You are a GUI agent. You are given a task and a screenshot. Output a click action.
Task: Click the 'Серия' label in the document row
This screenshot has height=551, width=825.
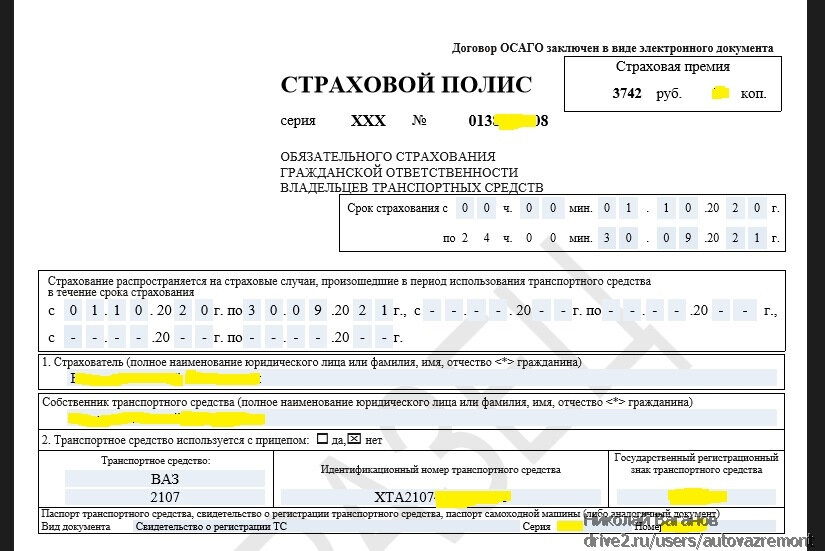point(536,527)
